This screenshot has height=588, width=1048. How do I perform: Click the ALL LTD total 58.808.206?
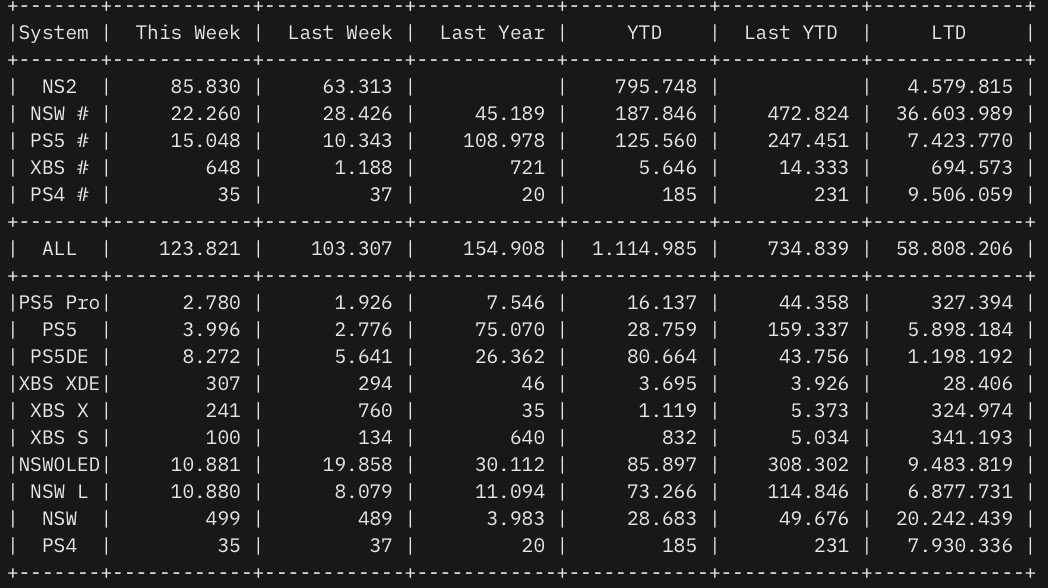954,248
